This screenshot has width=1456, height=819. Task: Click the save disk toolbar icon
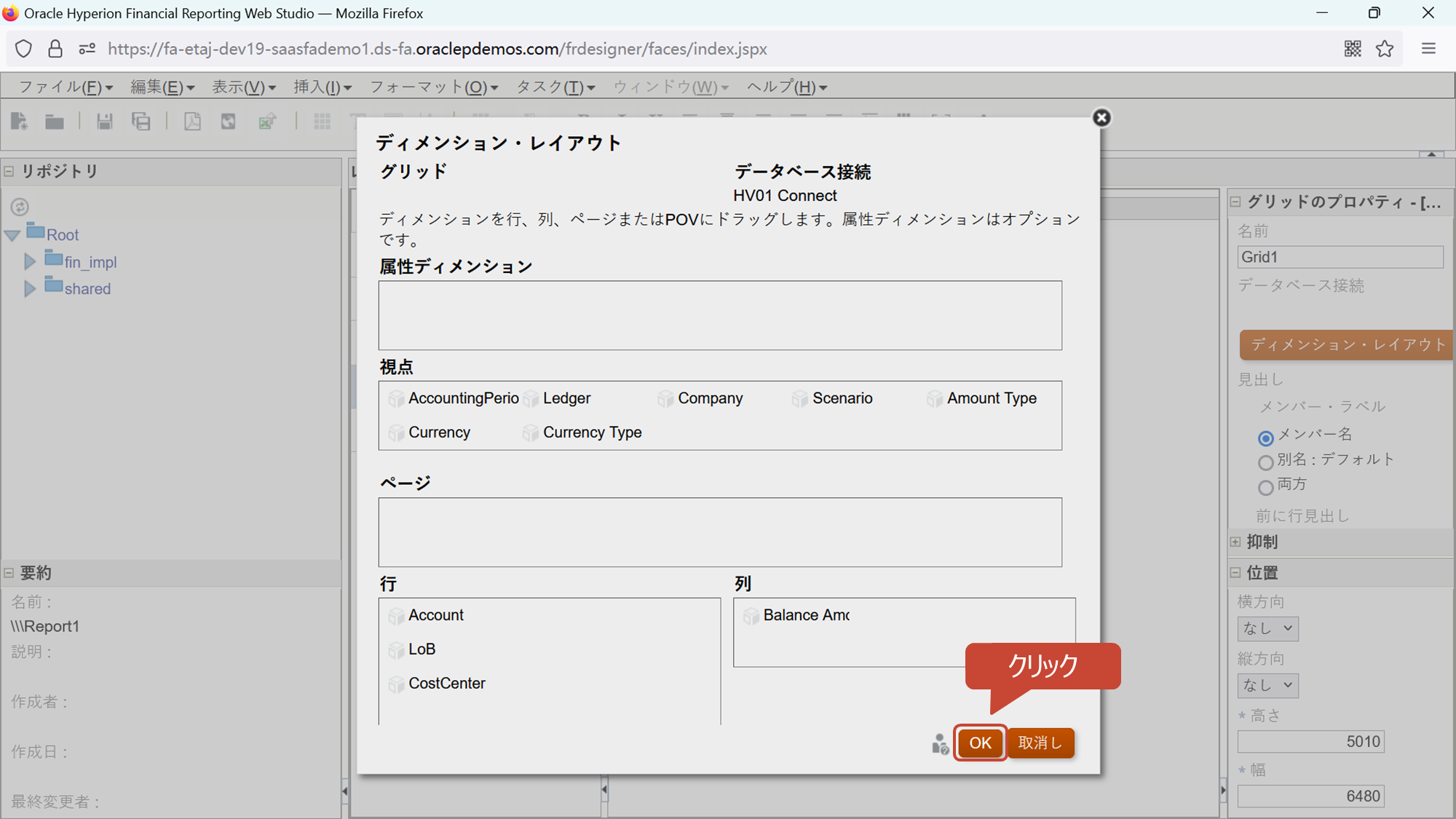tap(105, 122)
